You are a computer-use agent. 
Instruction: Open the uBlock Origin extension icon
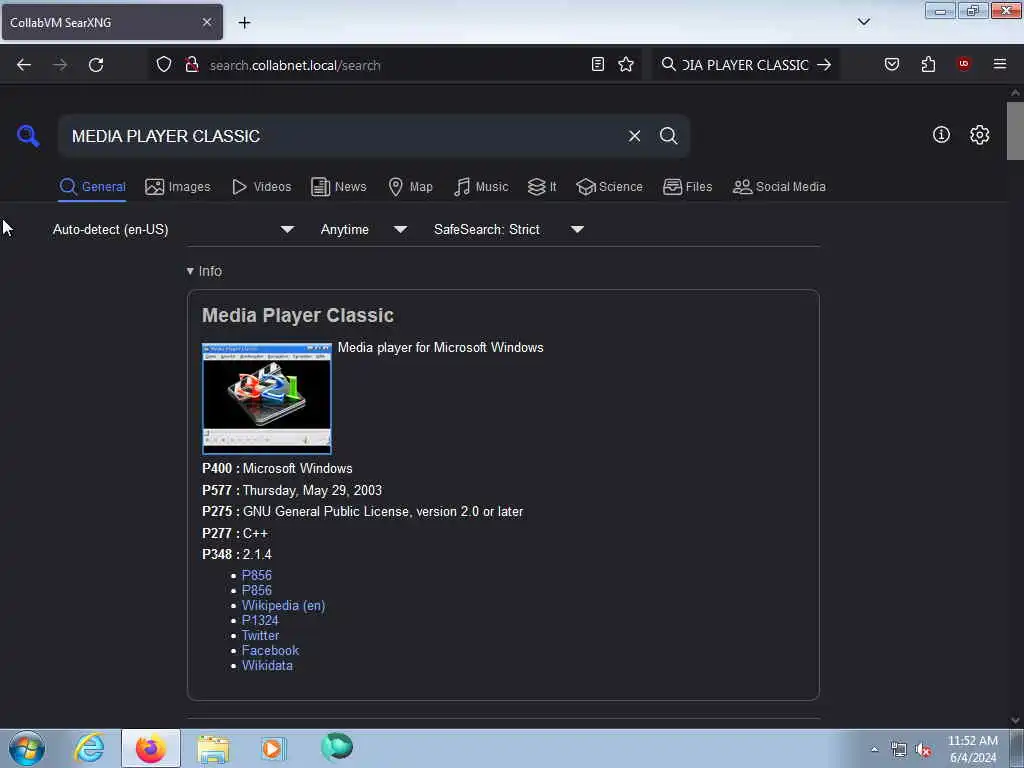[x=963, y=63]
